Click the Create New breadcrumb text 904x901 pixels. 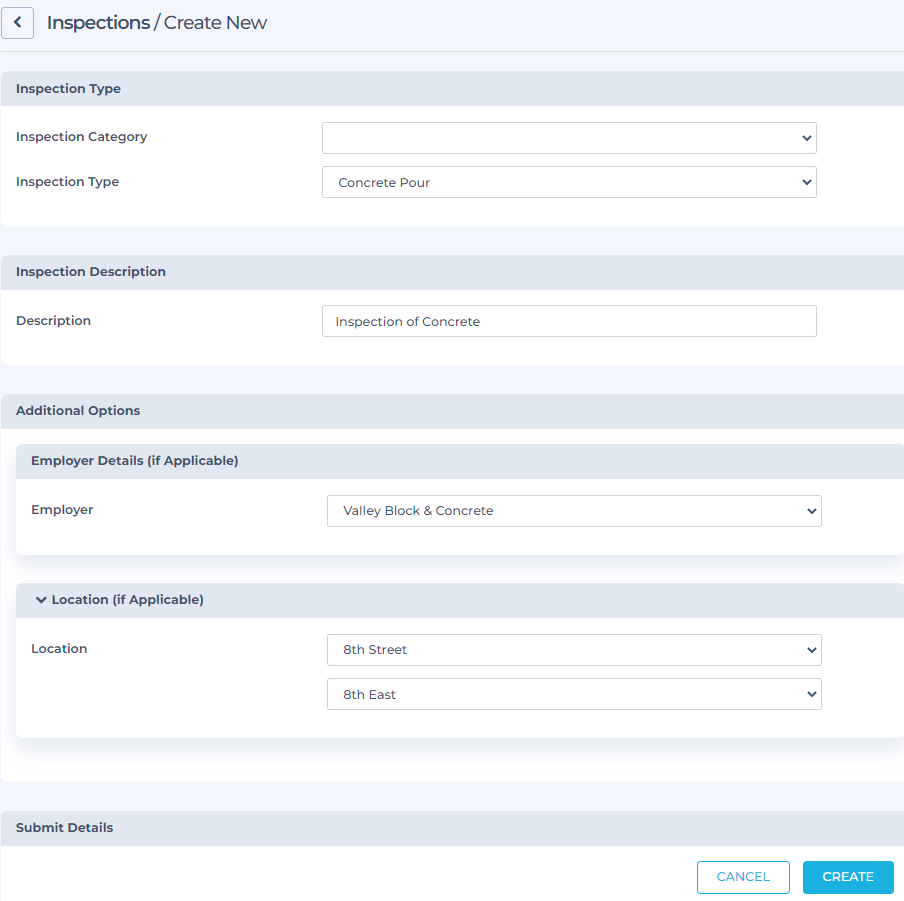(215, 23)
